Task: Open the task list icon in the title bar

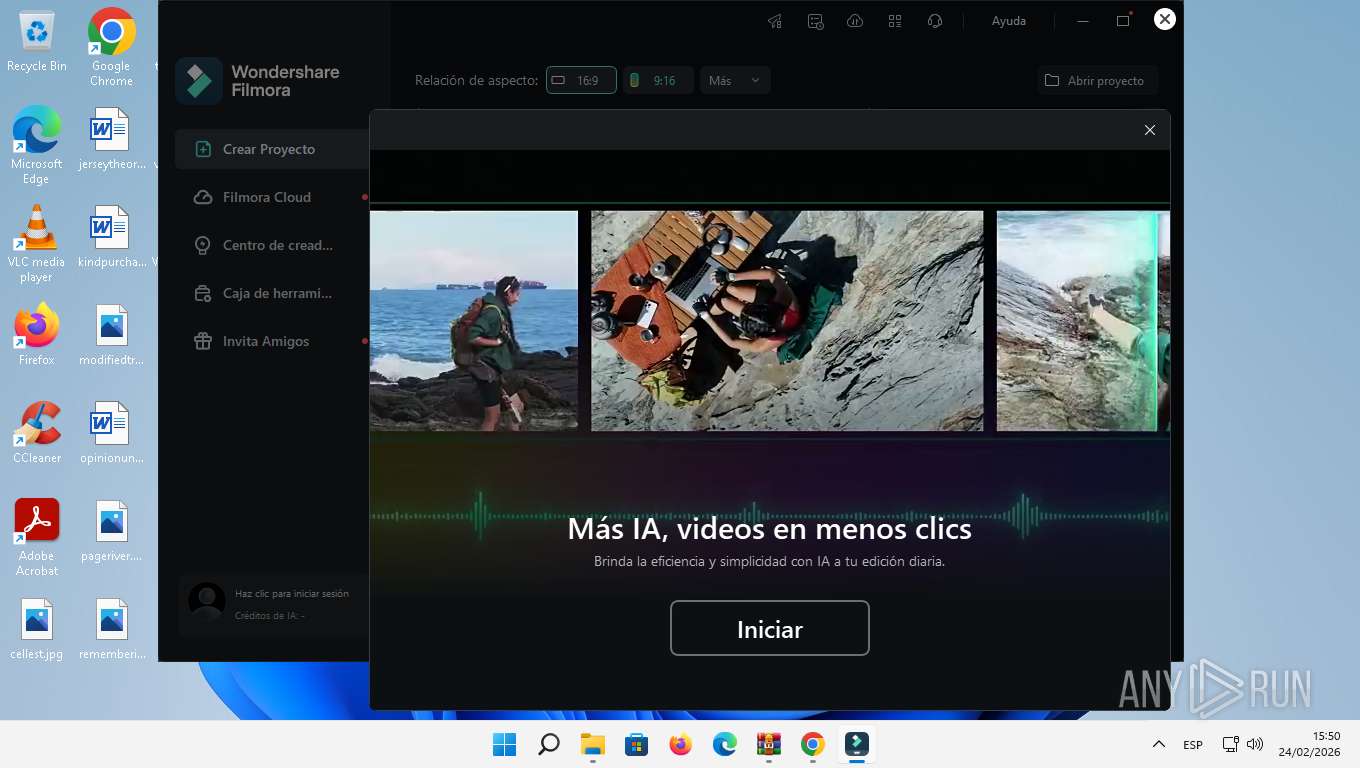Action: (x=815, y=21)
